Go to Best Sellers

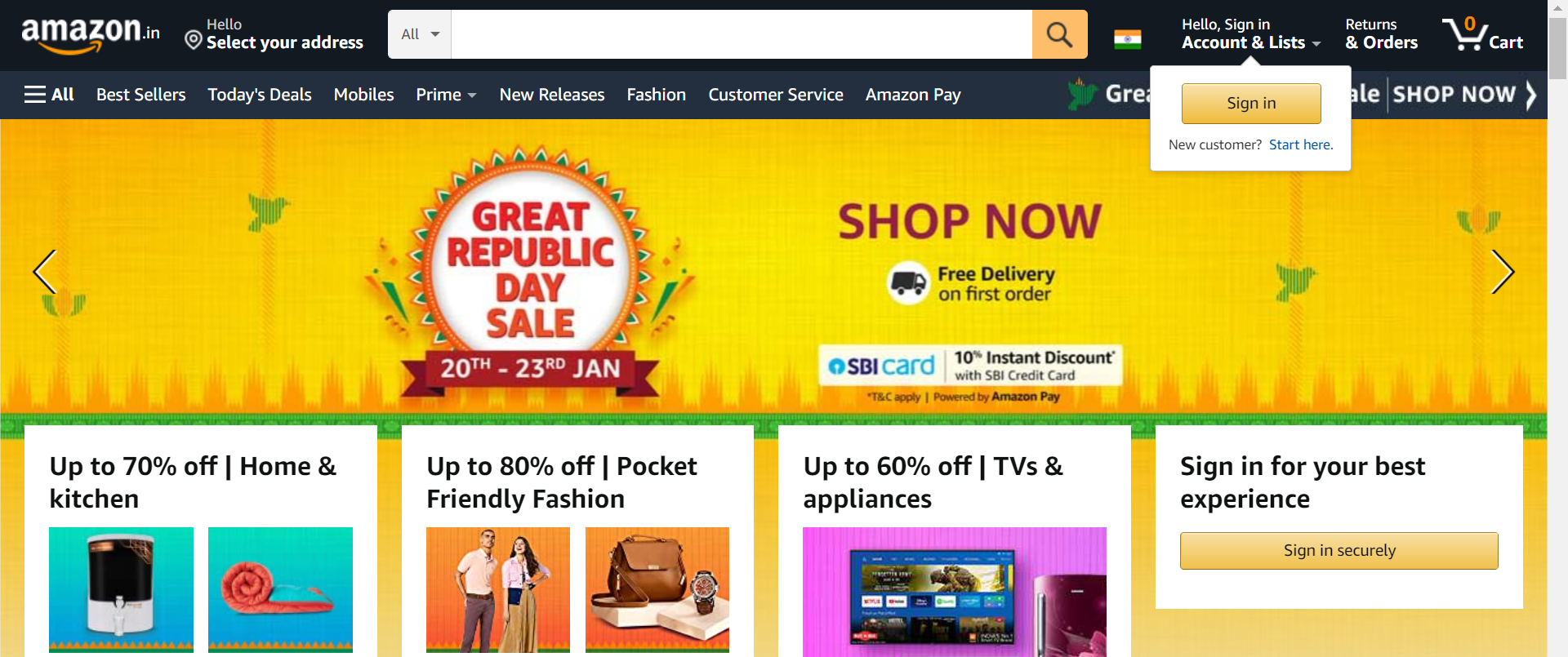pyautogui.click(x=141, y=95)
